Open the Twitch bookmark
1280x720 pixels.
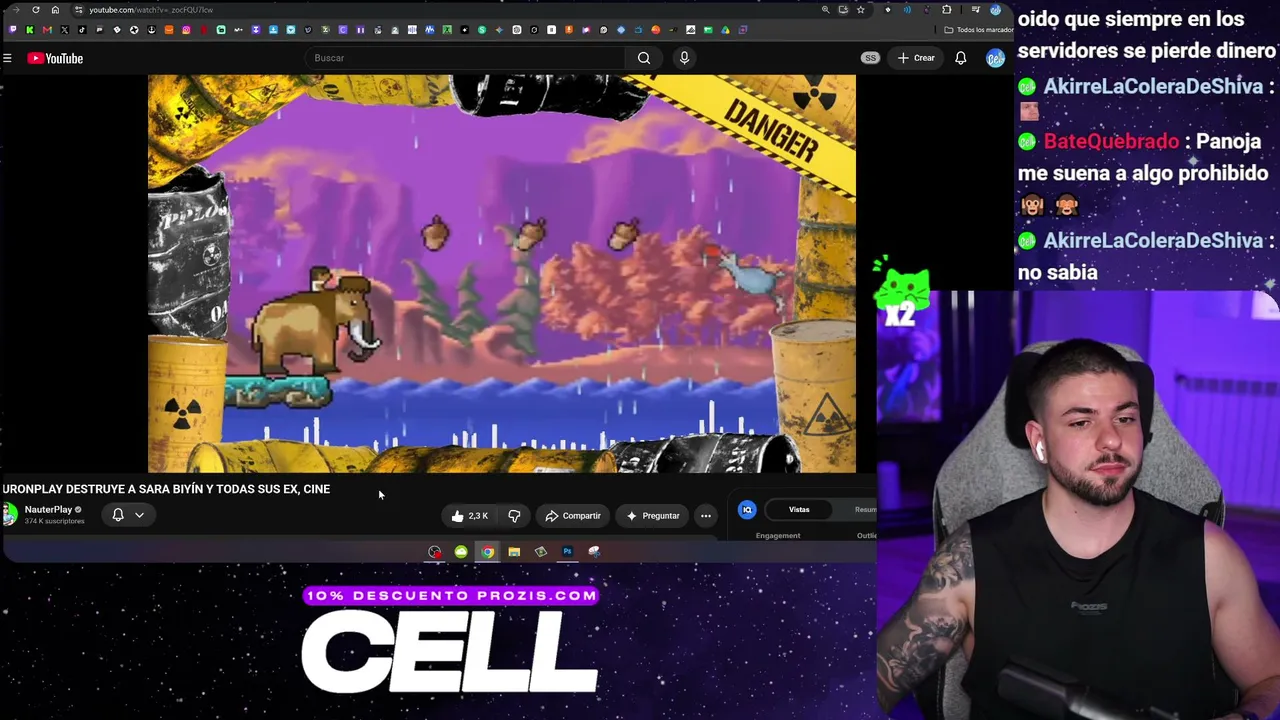point(12,30)
